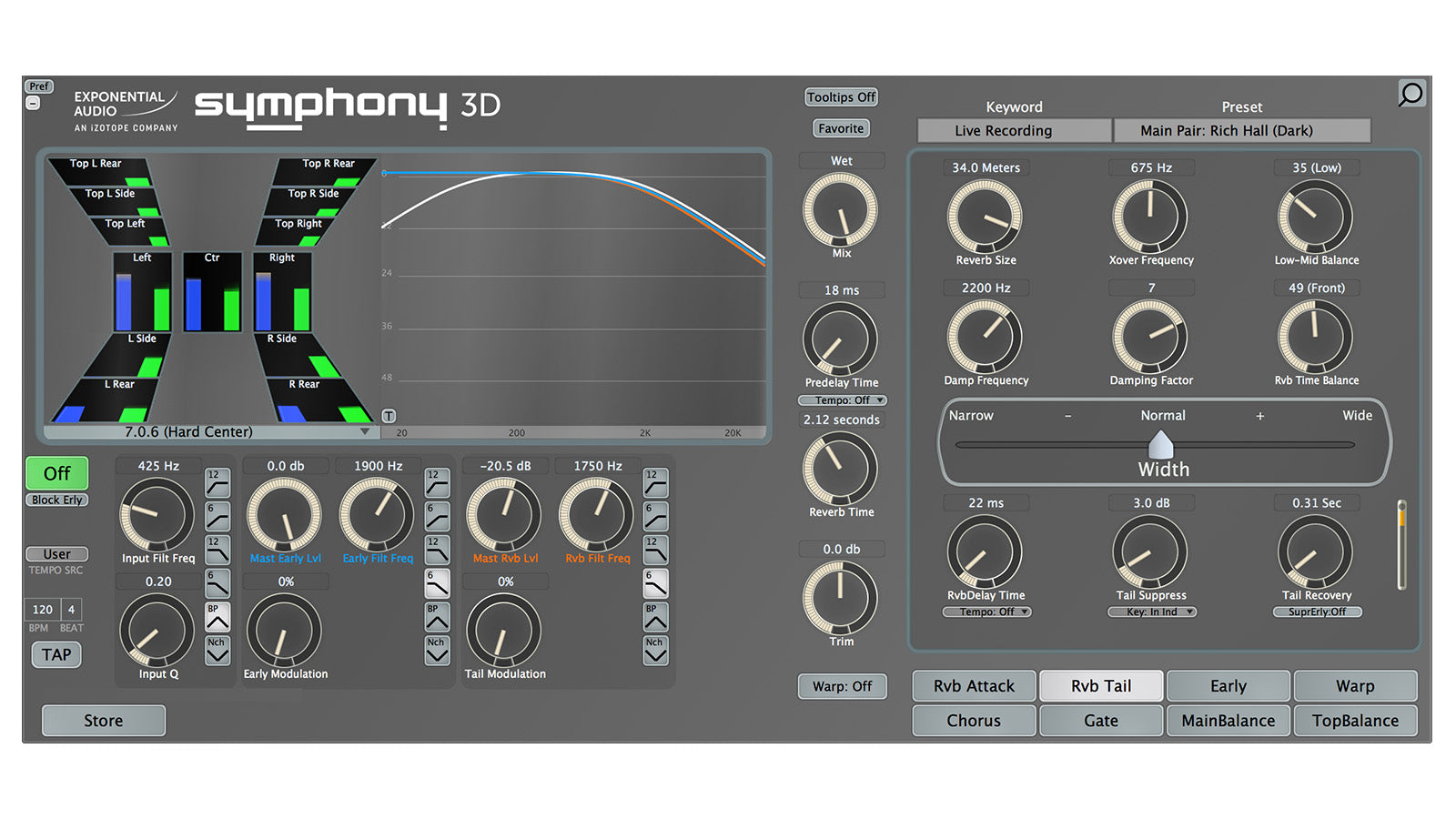This screenshot has height=819, width=1456.
Task: Click the Damping Factor knob
Action: [1150, 337]
